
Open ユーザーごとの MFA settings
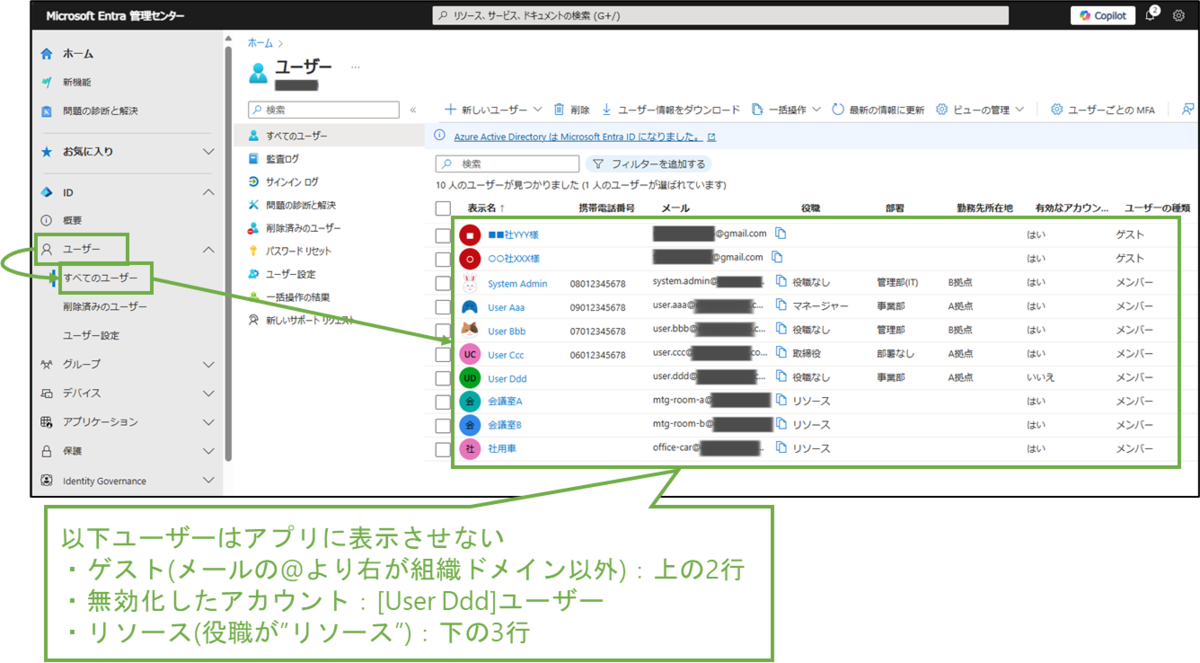[1103, 109]
